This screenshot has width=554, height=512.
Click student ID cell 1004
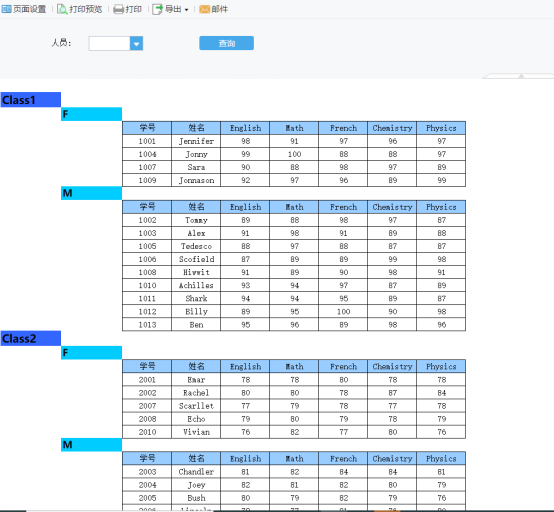pos(147,154)
